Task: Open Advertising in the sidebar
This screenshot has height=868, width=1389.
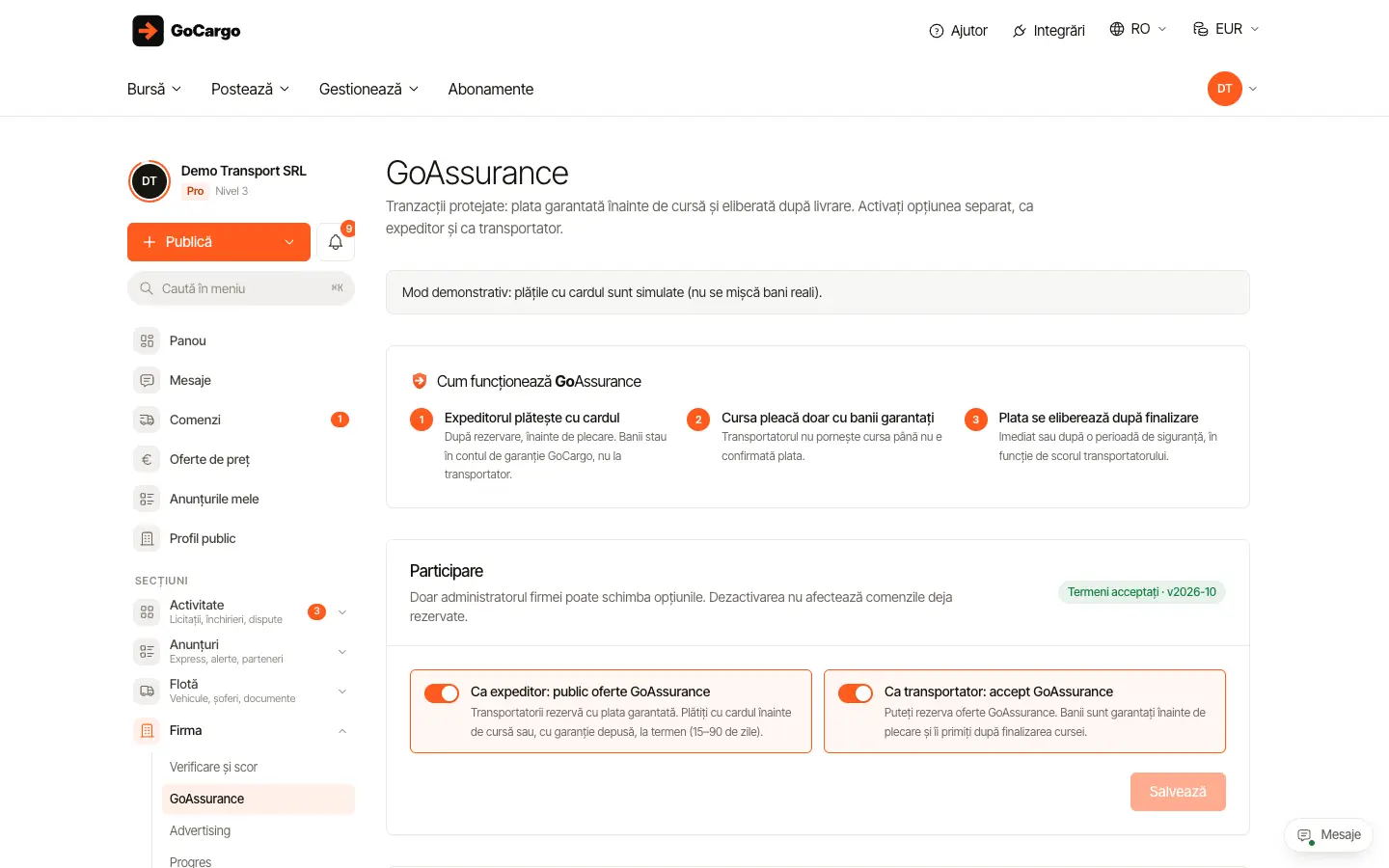Action: (x=259, y=830)
